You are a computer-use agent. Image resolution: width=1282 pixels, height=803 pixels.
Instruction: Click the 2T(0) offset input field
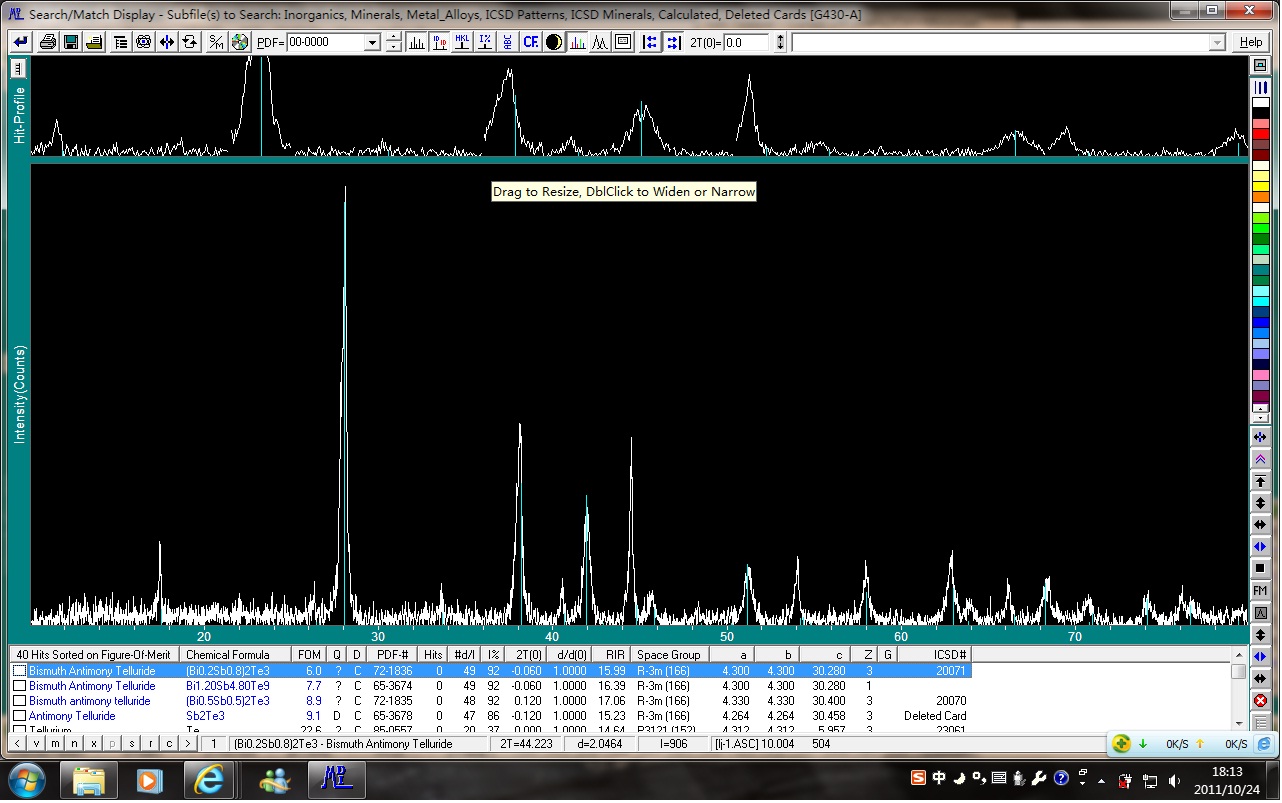point(746,42)
